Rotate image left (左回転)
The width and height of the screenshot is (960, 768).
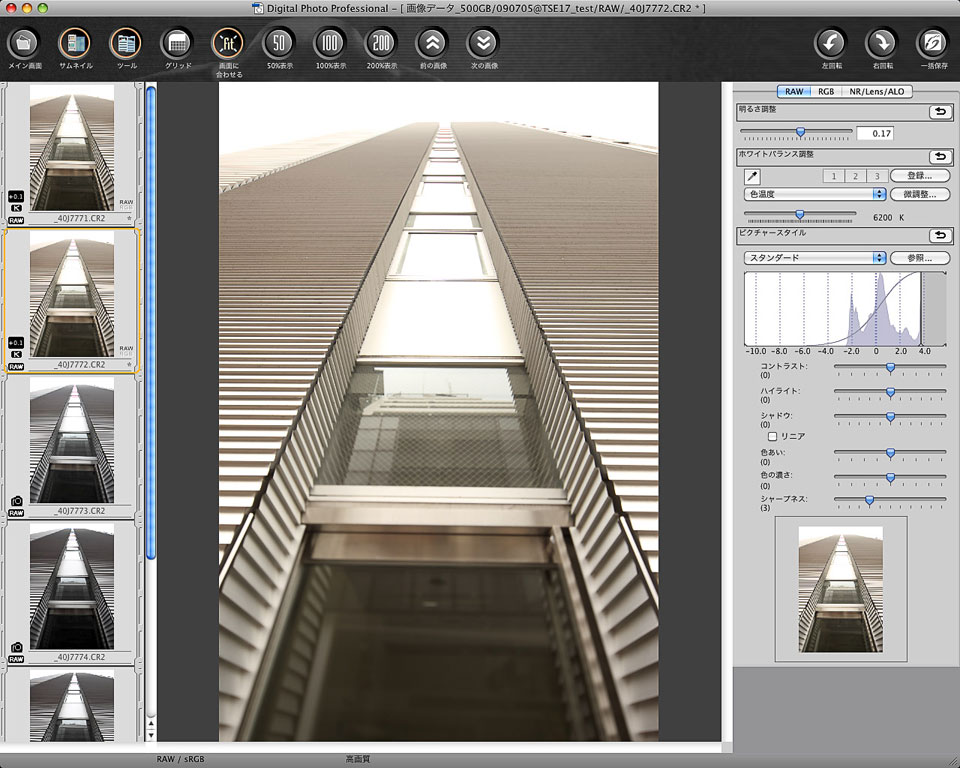(830, 44)
